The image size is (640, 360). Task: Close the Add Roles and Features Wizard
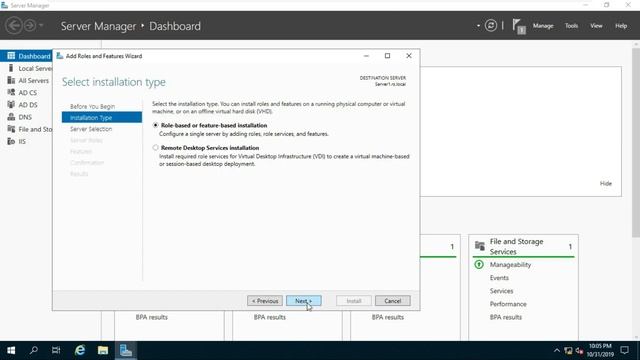click(409, 56)
